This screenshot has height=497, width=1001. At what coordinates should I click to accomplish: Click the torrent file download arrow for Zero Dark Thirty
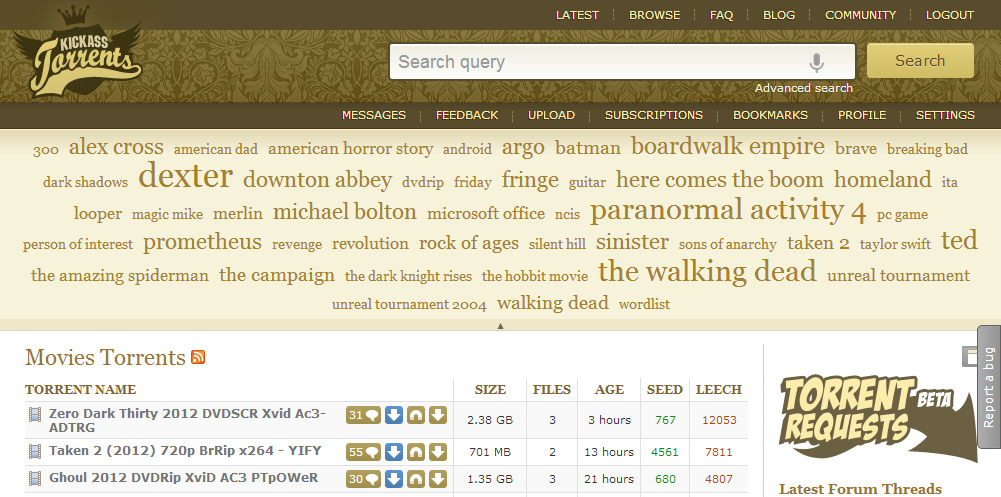click(x=437, y=415)
